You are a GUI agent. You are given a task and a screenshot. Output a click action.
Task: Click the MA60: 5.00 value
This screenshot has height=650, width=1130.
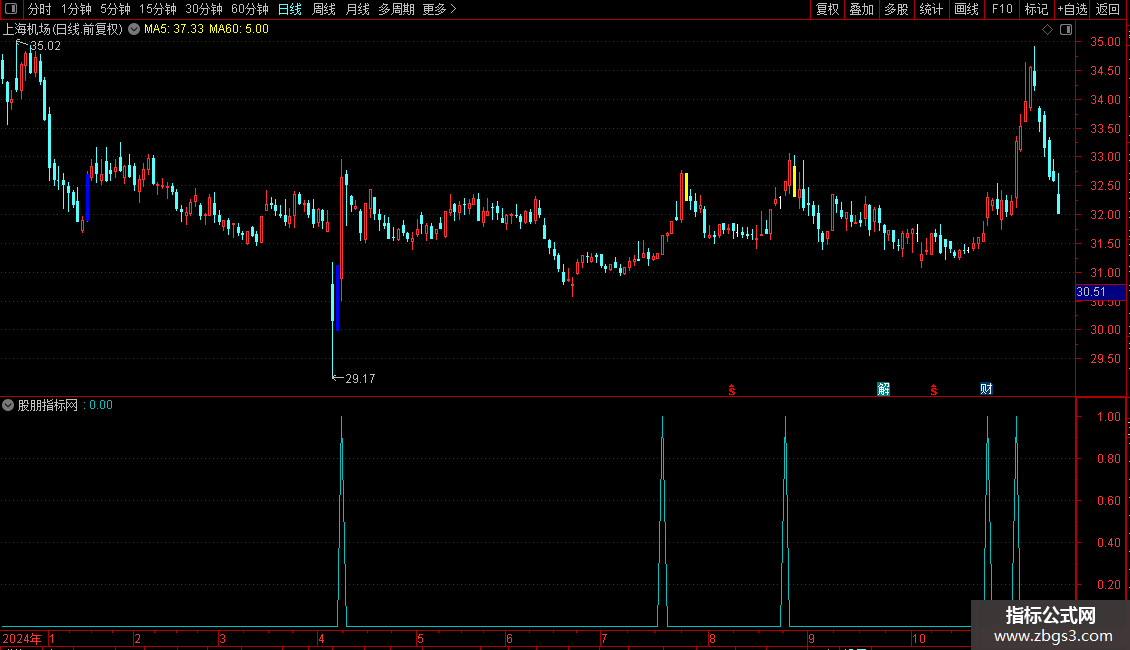[239, 29]
